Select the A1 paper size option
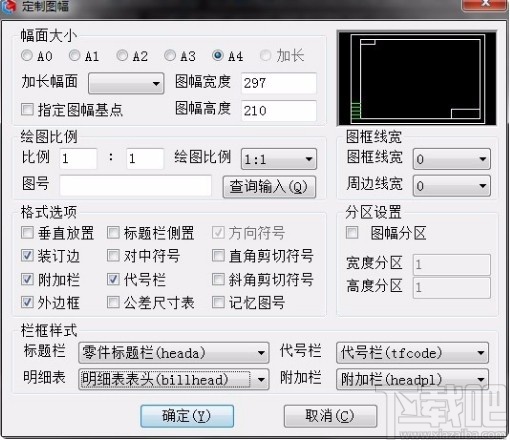 [74, 55]
